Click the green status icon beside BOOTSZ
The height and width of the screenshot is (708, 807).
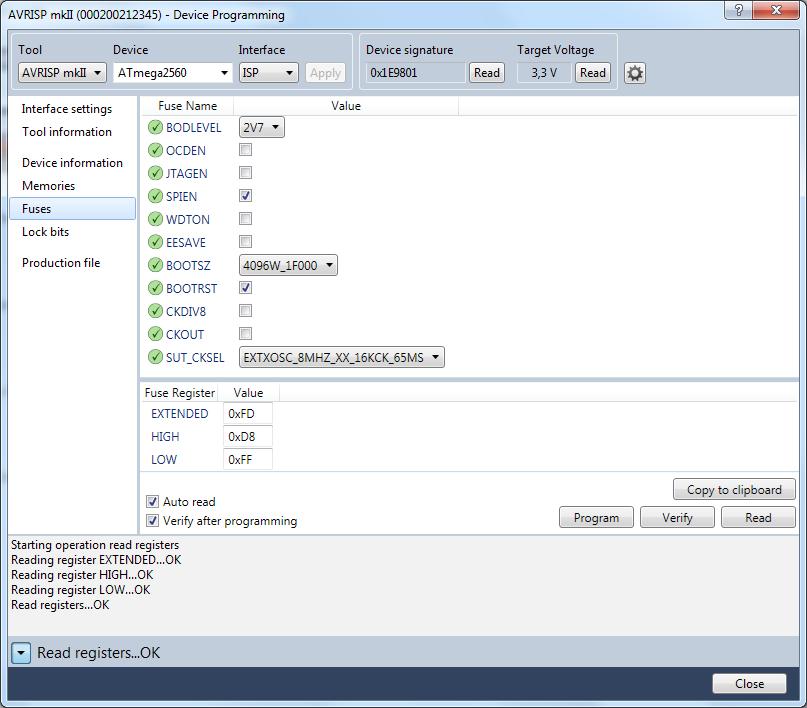point(155,265)
